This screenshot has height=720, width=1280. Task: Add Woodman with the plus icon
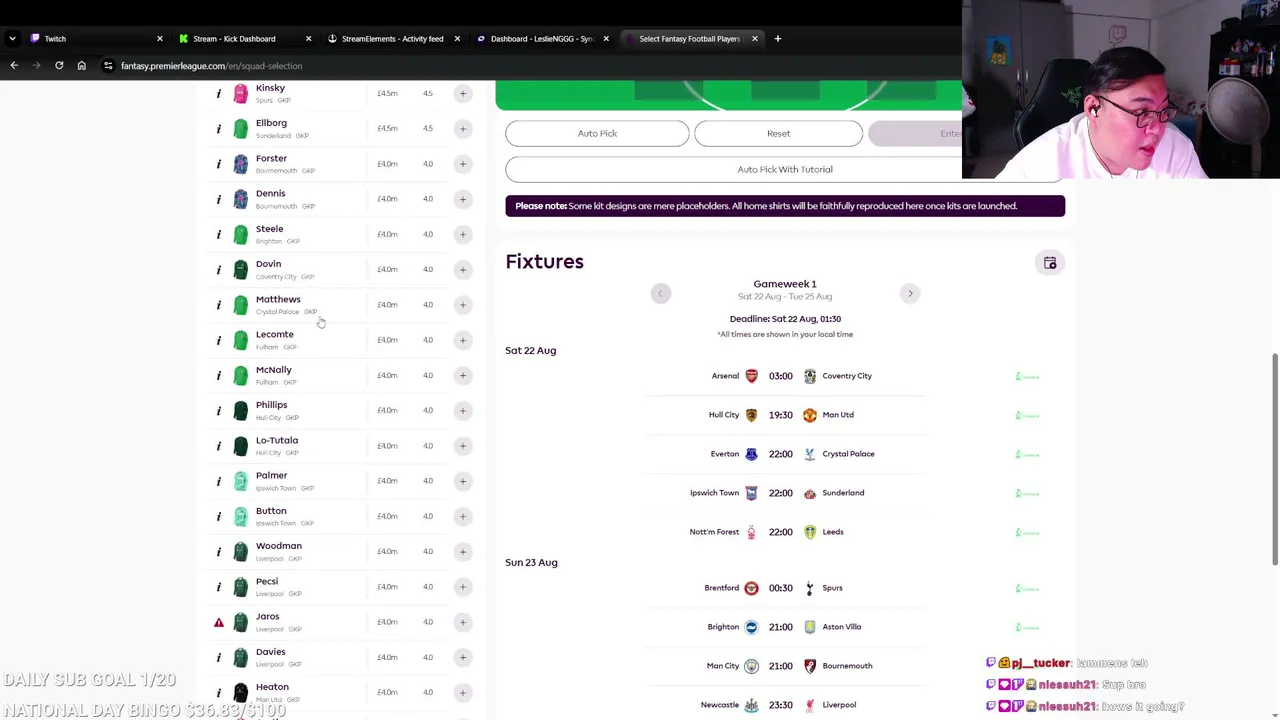coord(462,552)
